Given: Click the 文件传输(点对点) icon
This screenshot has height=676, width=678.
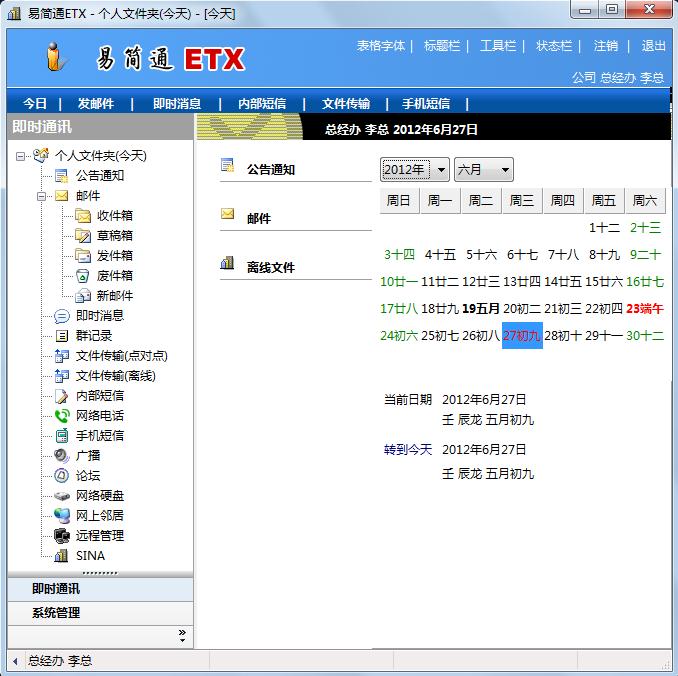Looking at the screenshot, I should tap(61, 356).
